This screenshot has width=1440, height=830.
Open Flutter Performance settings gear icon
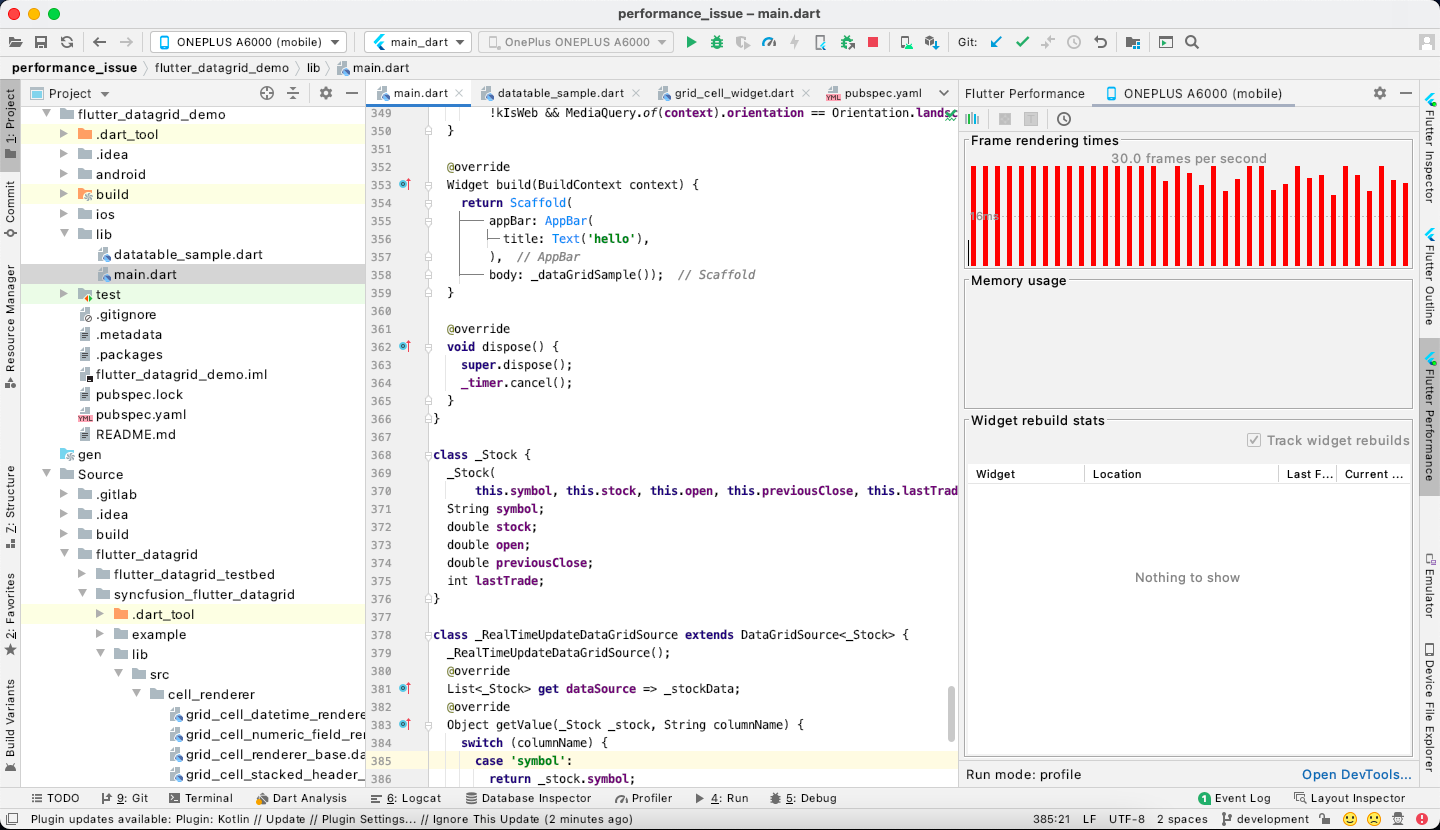click(x=1380, y=93)
